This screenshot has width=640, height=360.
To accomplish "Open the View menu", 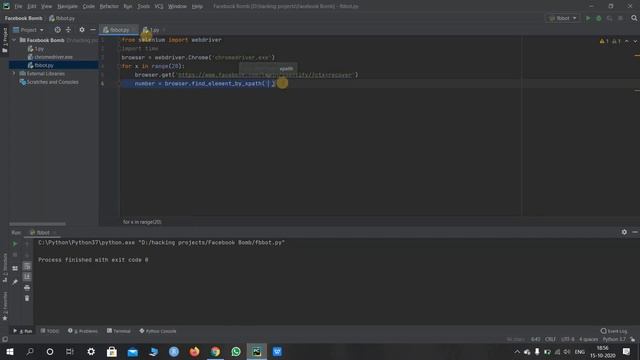I will (47, 6).
